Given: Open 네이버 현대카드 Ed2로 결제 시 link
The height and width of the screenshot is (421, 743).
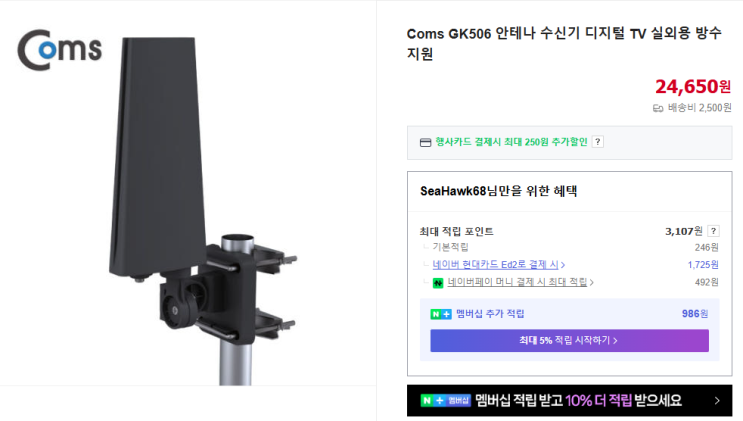Looking at the screenshot, I should tap(495, 265).
